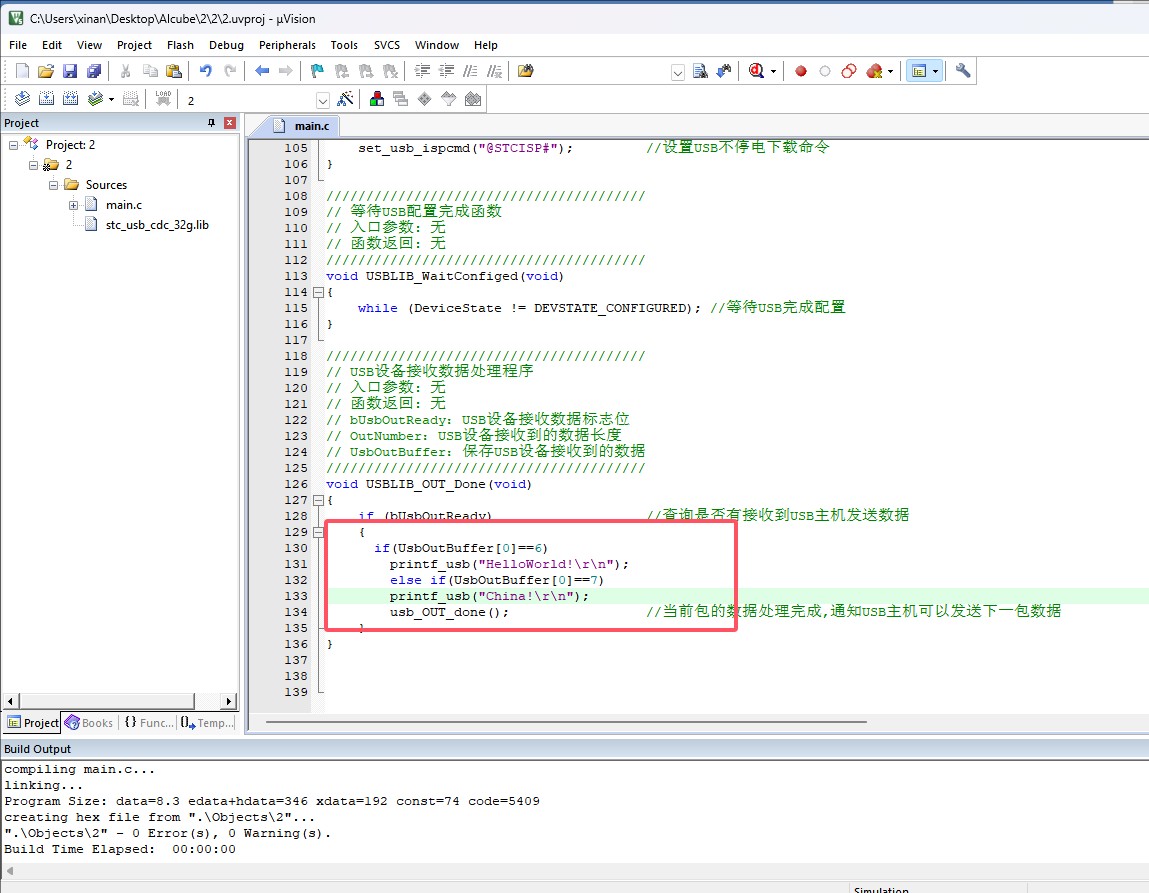Navigate backwards with the blue left arrow
This screenshot has height=893, width=1149.
coord(262,71)
